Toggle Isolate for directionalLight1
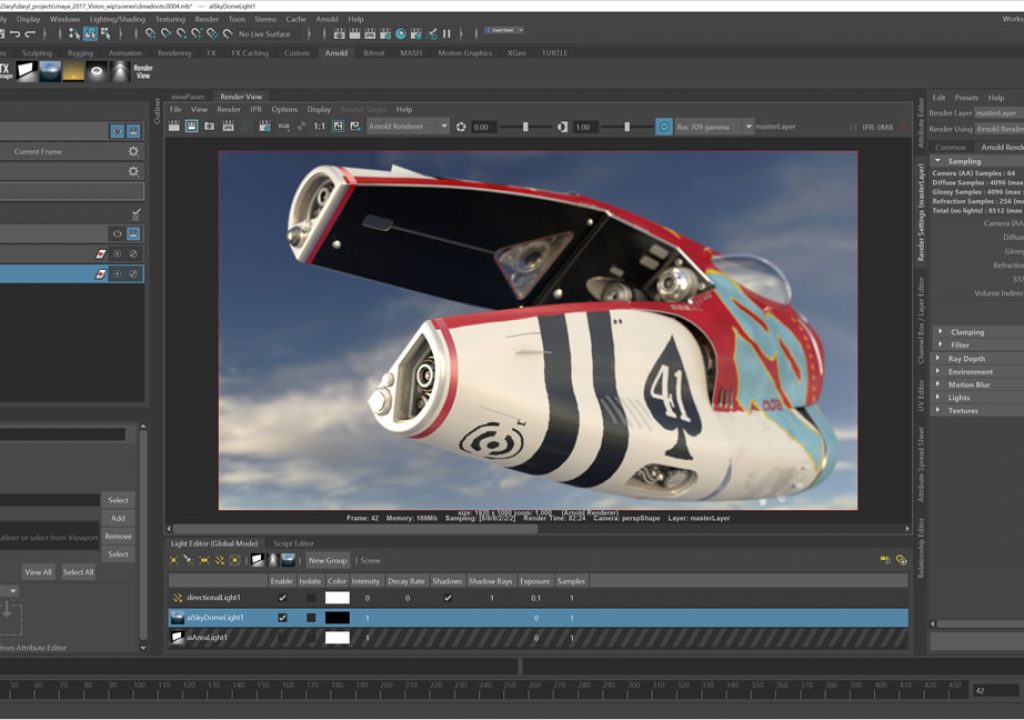1024x720 pixels. [x=311, y=598]
